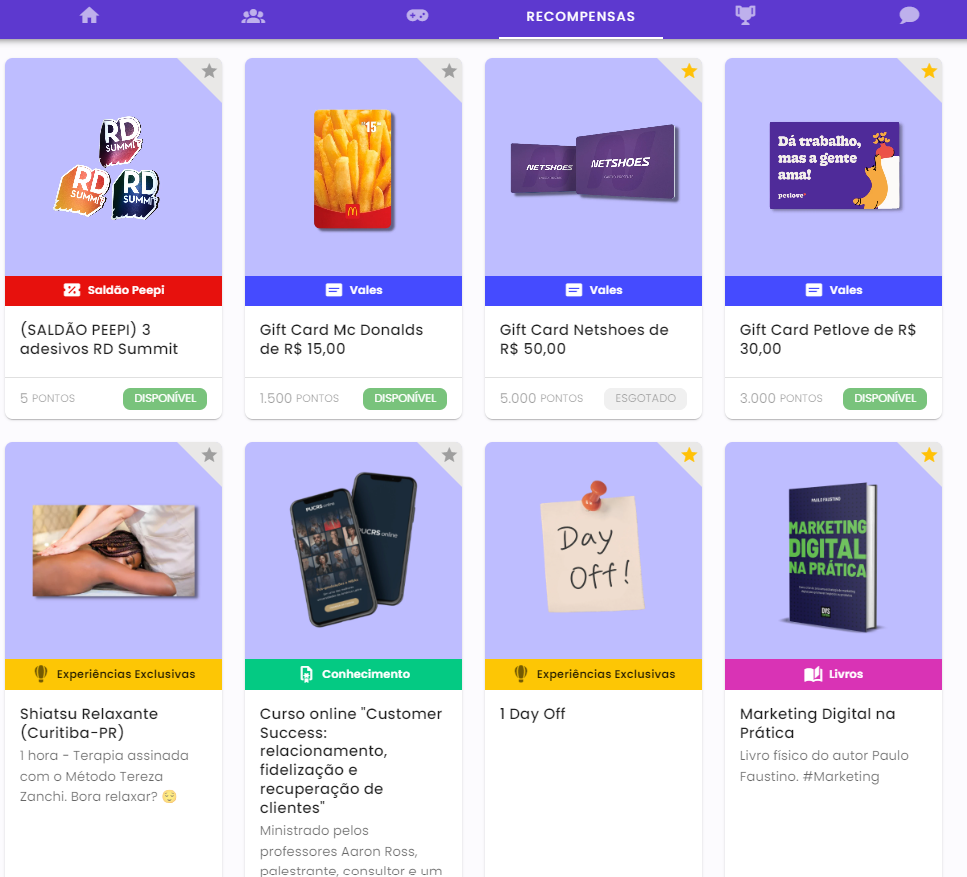Screen dimensions: 967x877
Task: Click DISPONÍVEL button for Mc Donalds card
Action: click(405, 398)
